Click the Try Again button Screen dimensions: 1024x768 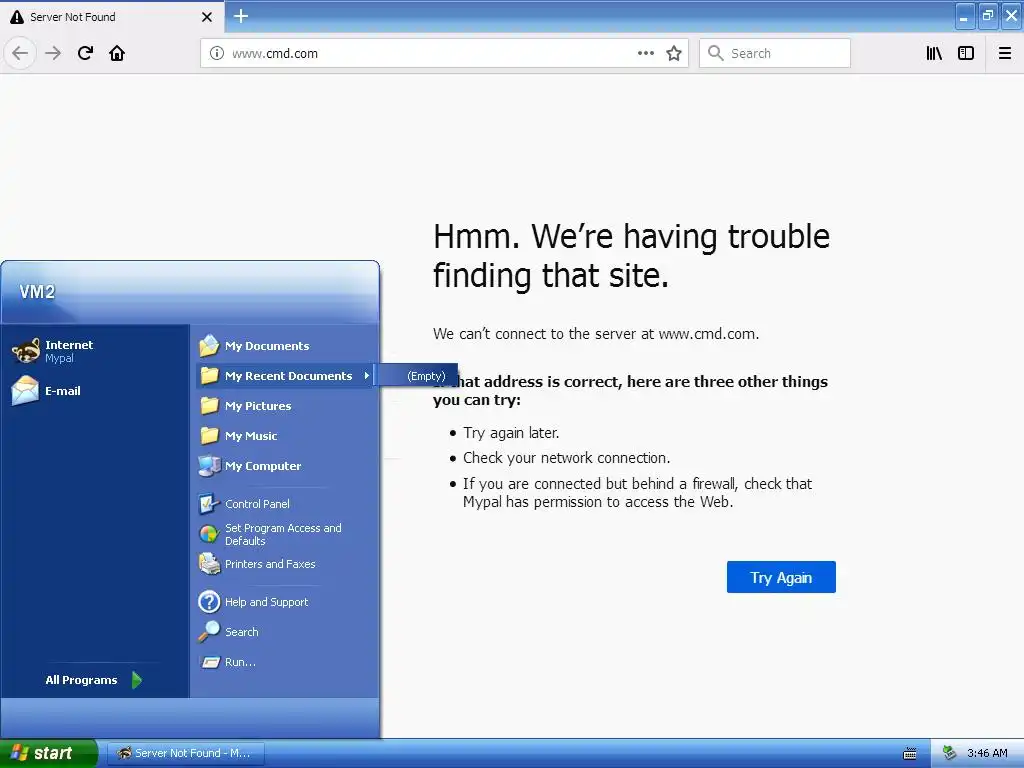pos(781,577)
